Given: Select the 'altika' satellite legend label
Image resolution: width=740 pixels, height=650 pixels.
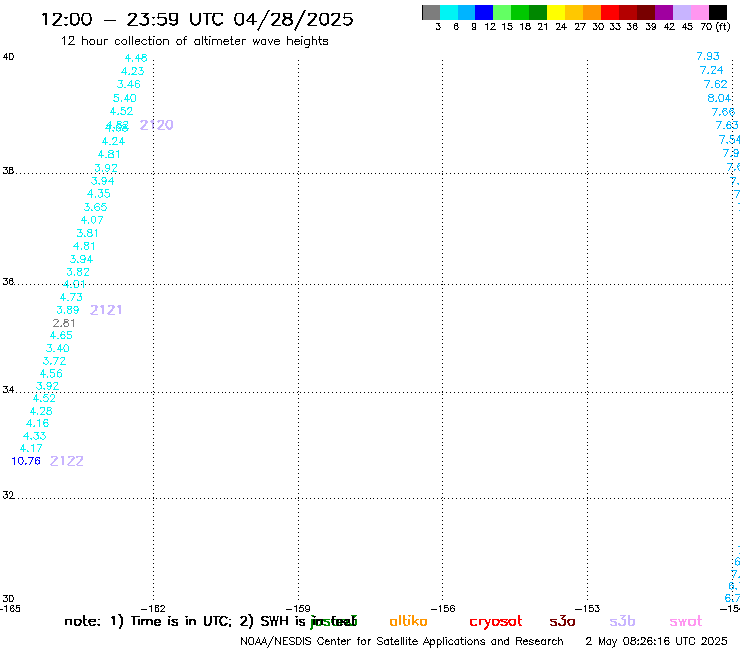Looking at the screenshot, I should 408,621.
